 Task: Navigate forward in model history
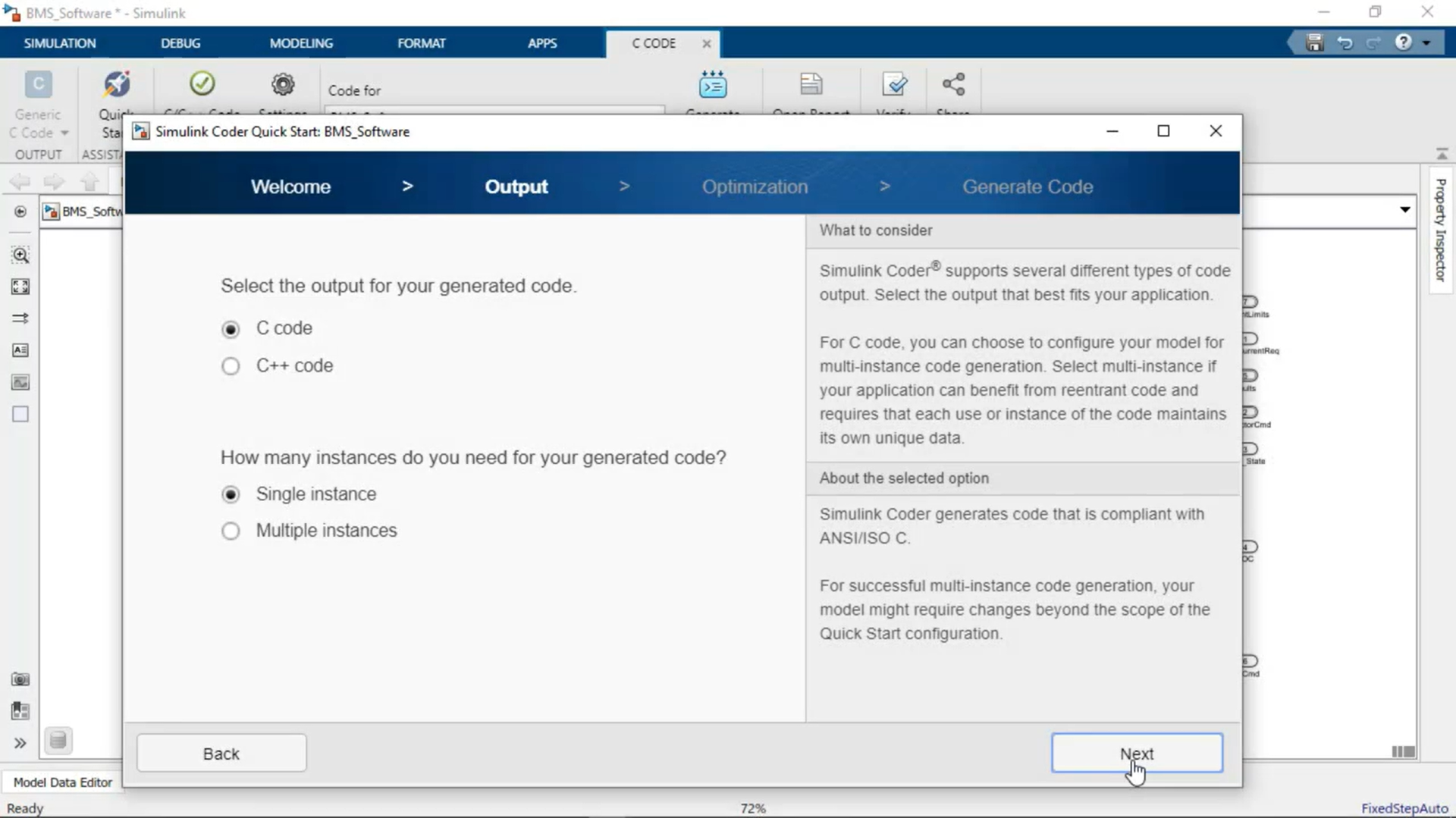tap(54, 182)
